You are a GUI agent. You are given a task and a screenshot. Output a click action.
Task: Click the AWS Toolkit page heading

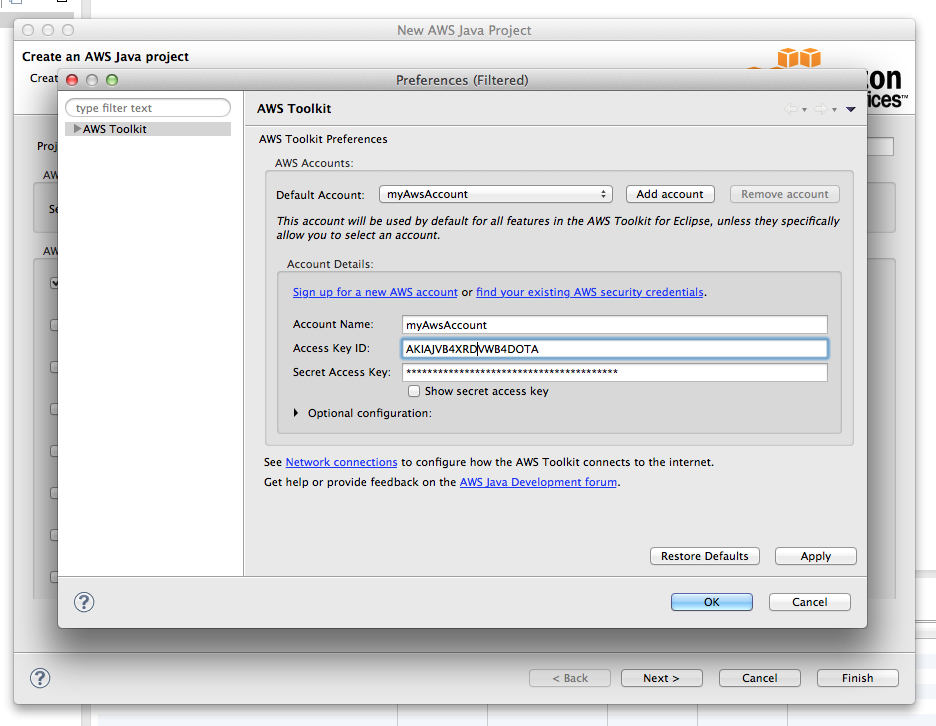tap(294, 109)
